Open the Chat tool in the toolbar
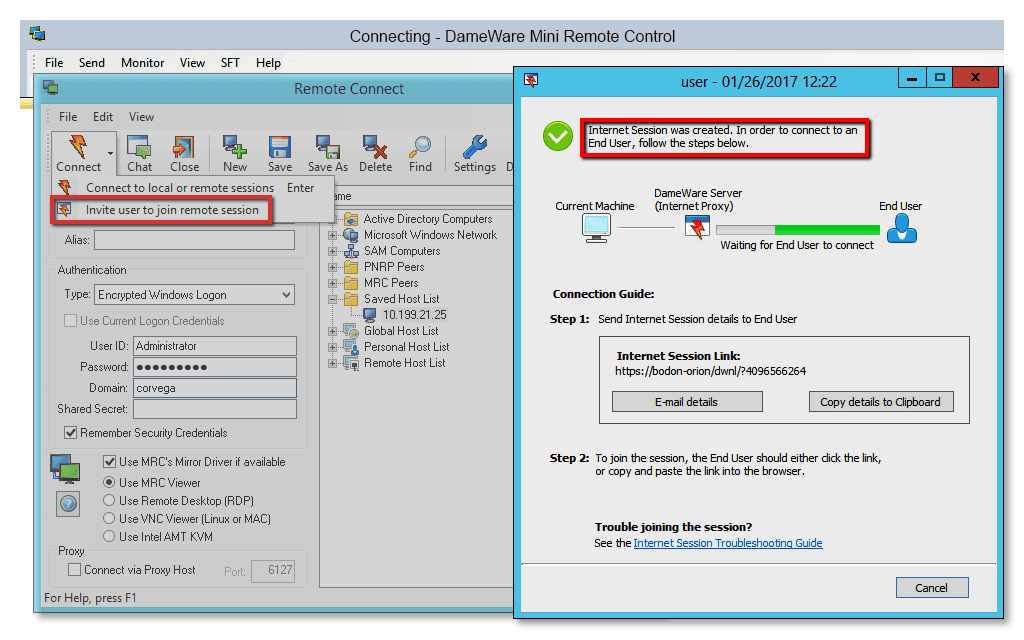 138,152
